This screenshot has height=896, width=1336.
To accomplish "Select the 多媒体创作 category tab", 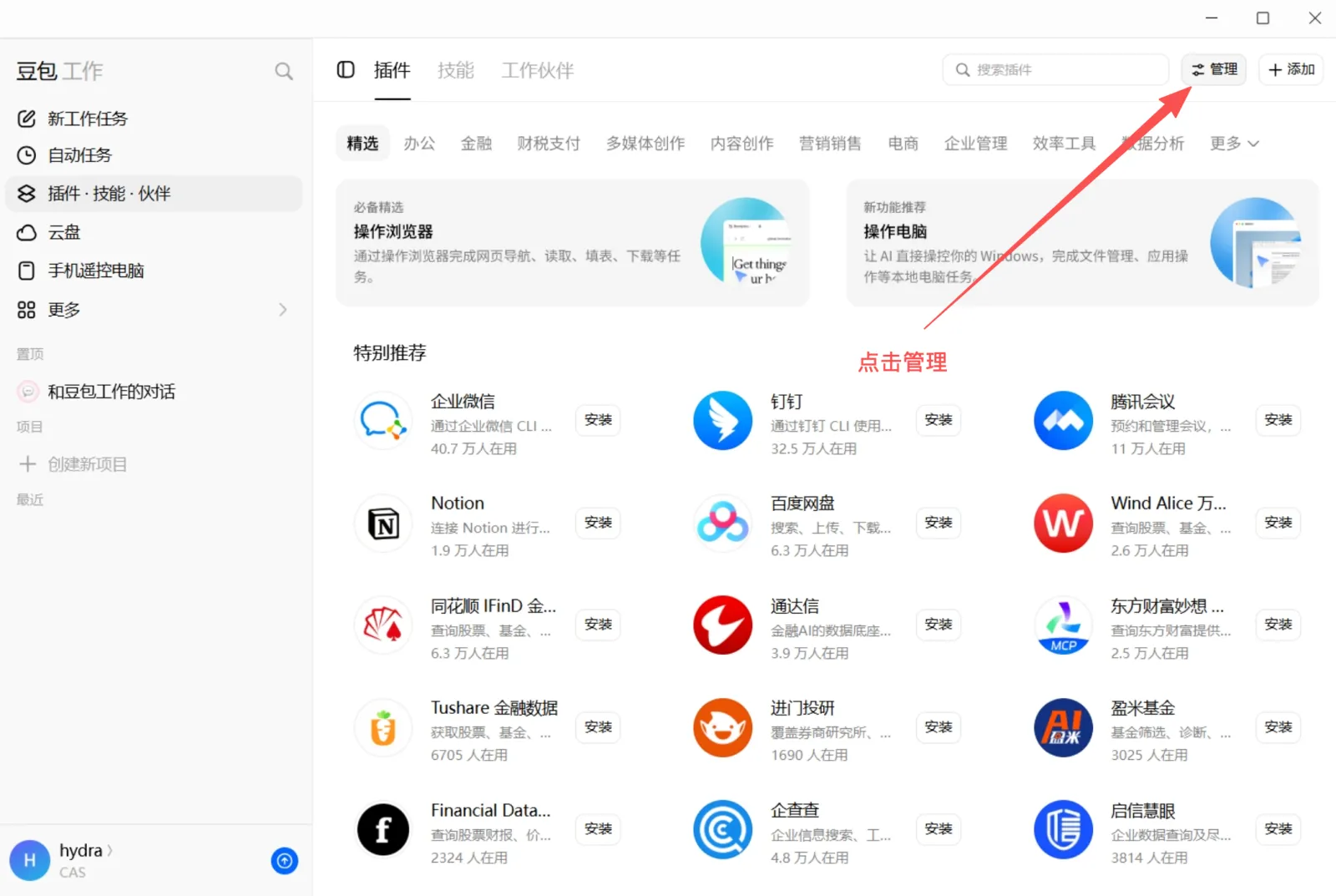I will pyautogui.click(x=645, y=144).
